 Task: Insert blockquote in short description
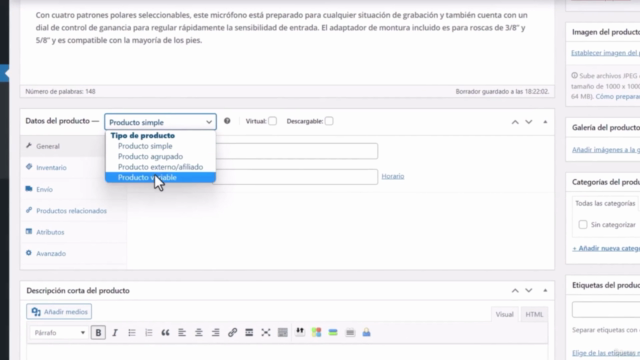pos(165,333)
